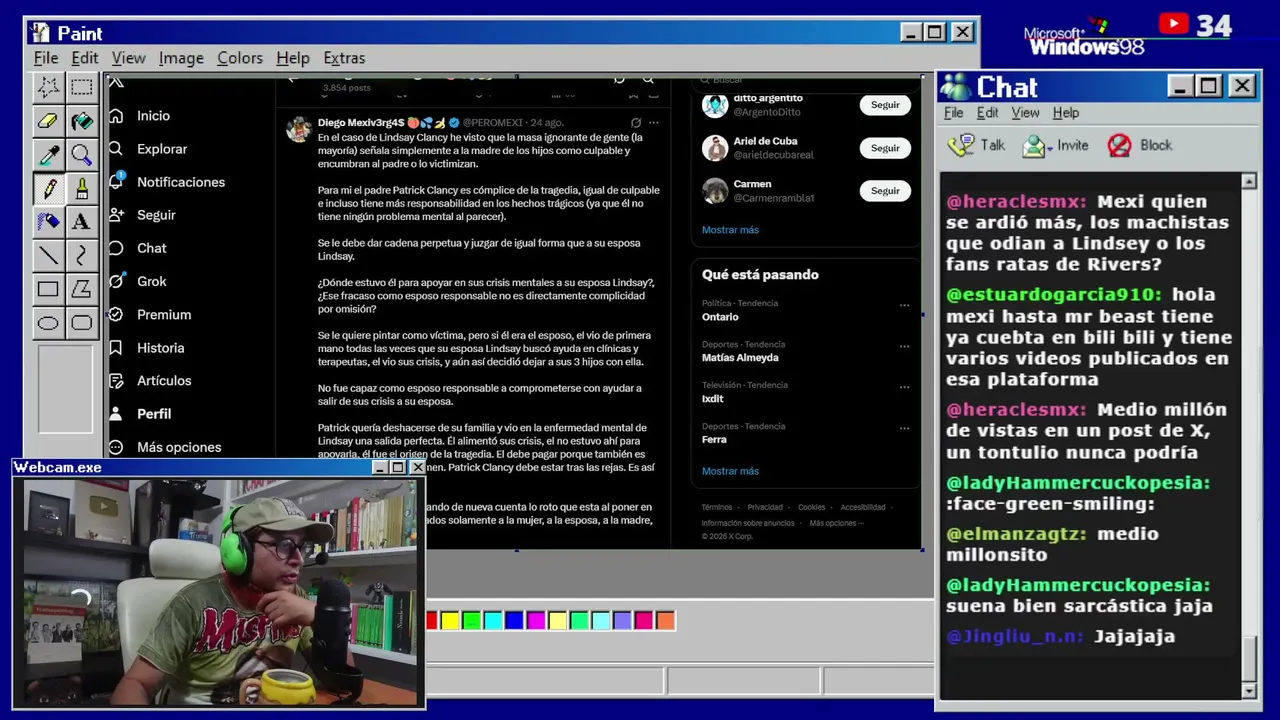Open the Perfil link in X sidebar

(x=154, y=414)
